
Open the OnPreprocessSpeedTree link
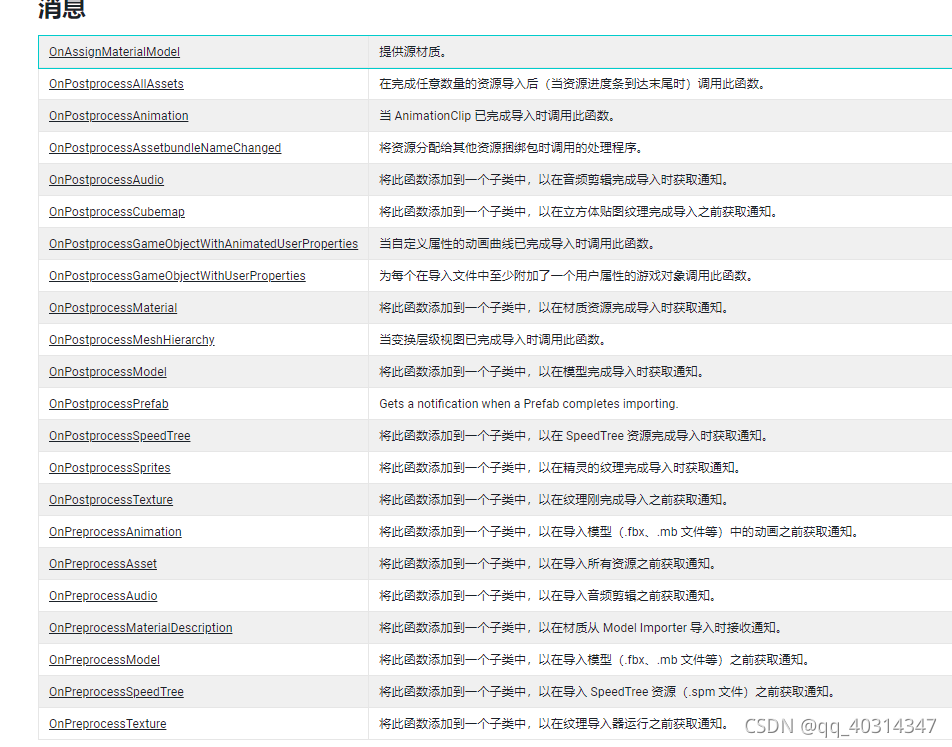click(x=116, y=692)
